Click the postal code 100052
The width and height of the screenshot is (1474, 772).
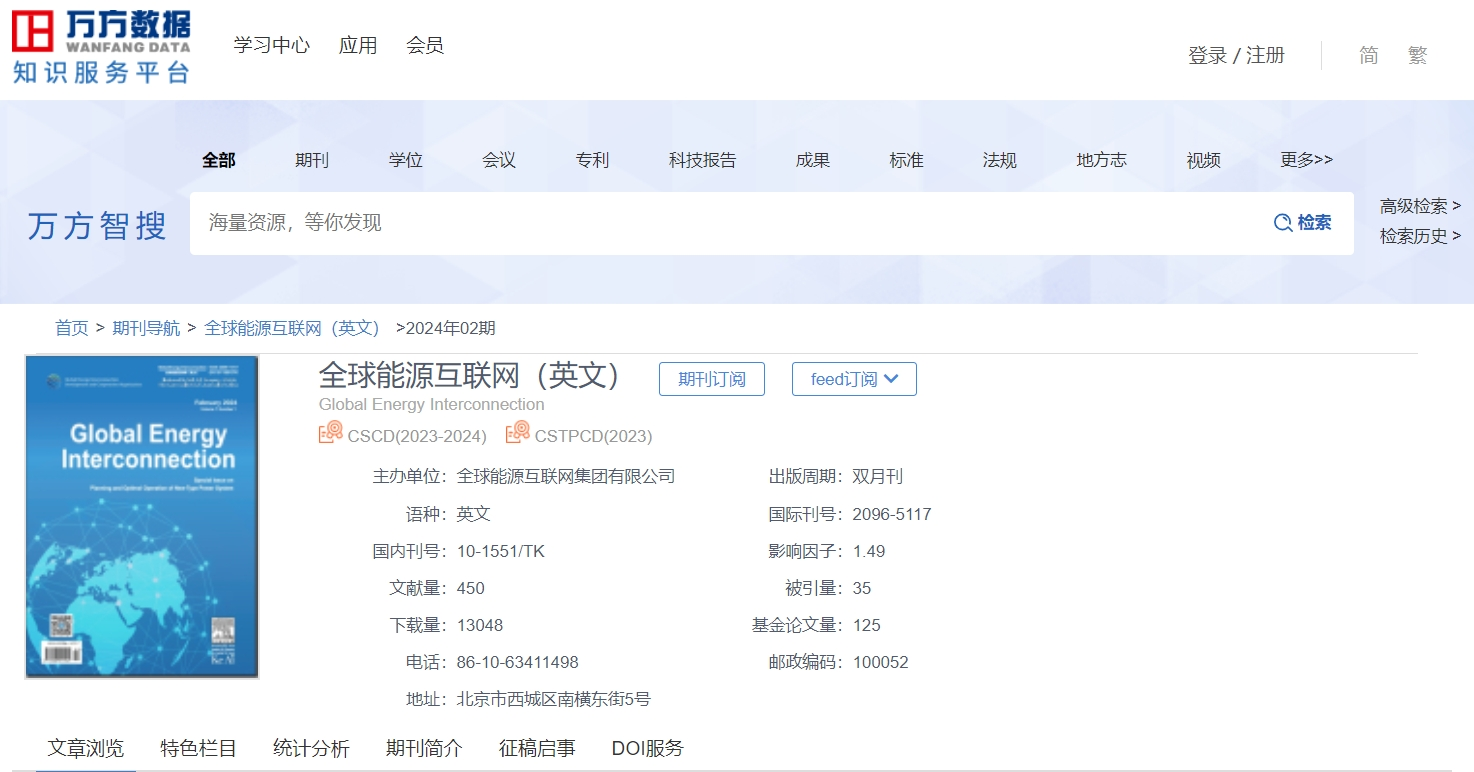tap(881, 662)
